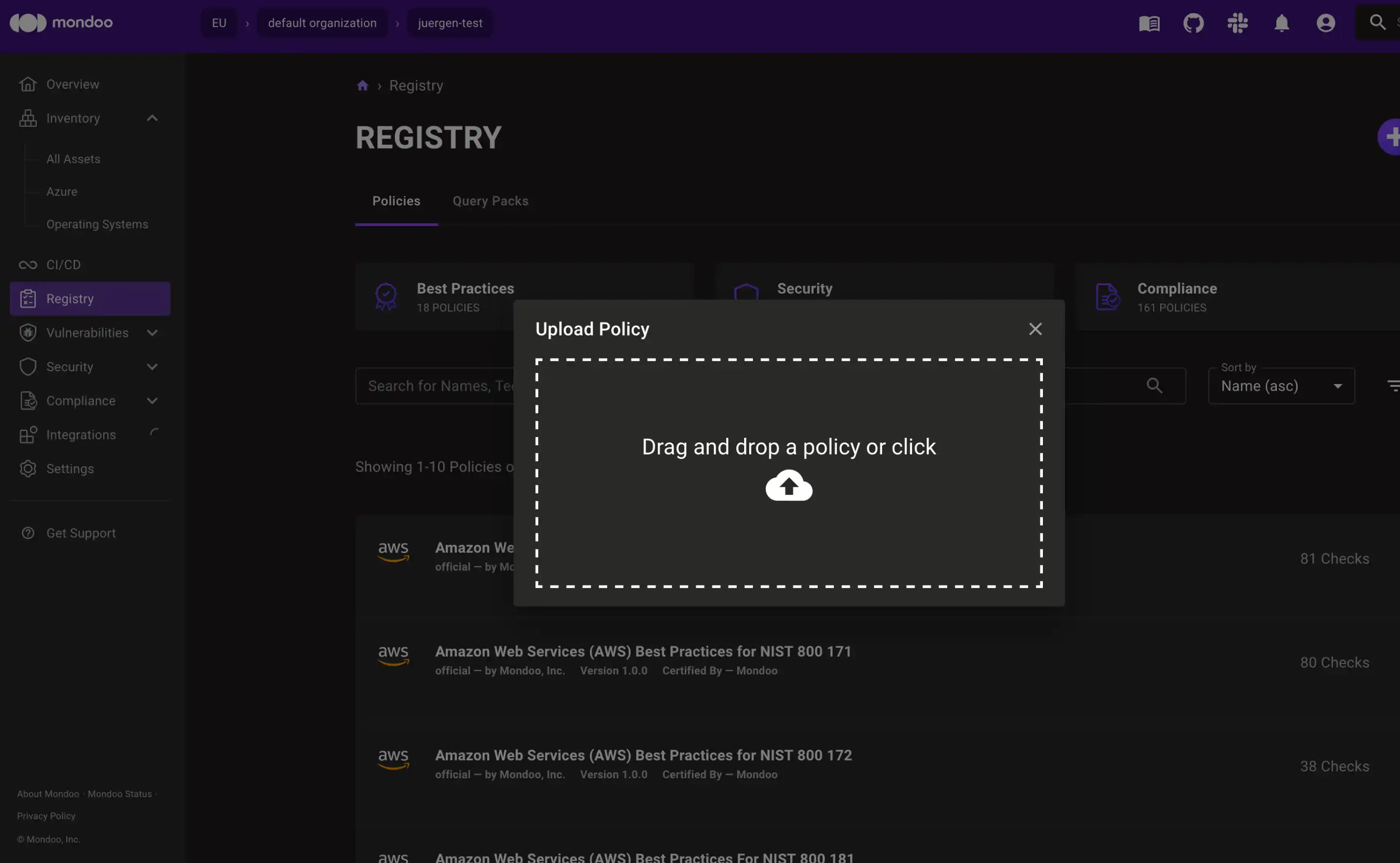
Task: Expand the Compliance sidebar chevron
Action: tap(152, 401)
